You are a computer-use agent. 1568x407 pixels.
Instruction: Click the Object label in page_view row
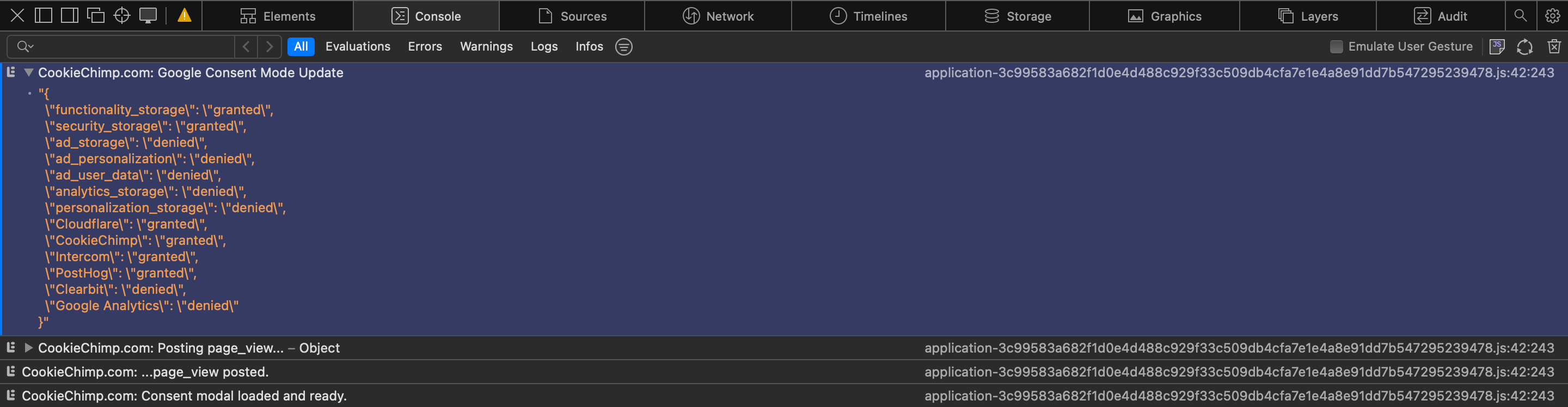click(320, 348)
